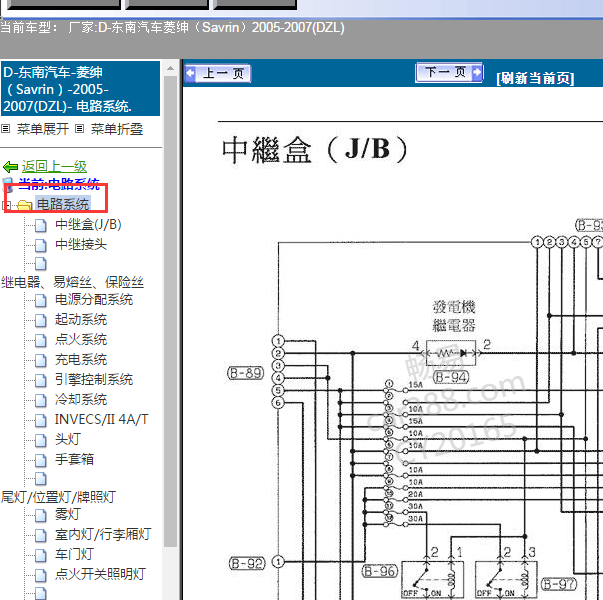Click page icon beside 电源分配系统
The width and height of the screenshot is (603, 600).
click(x=41, y=300)
